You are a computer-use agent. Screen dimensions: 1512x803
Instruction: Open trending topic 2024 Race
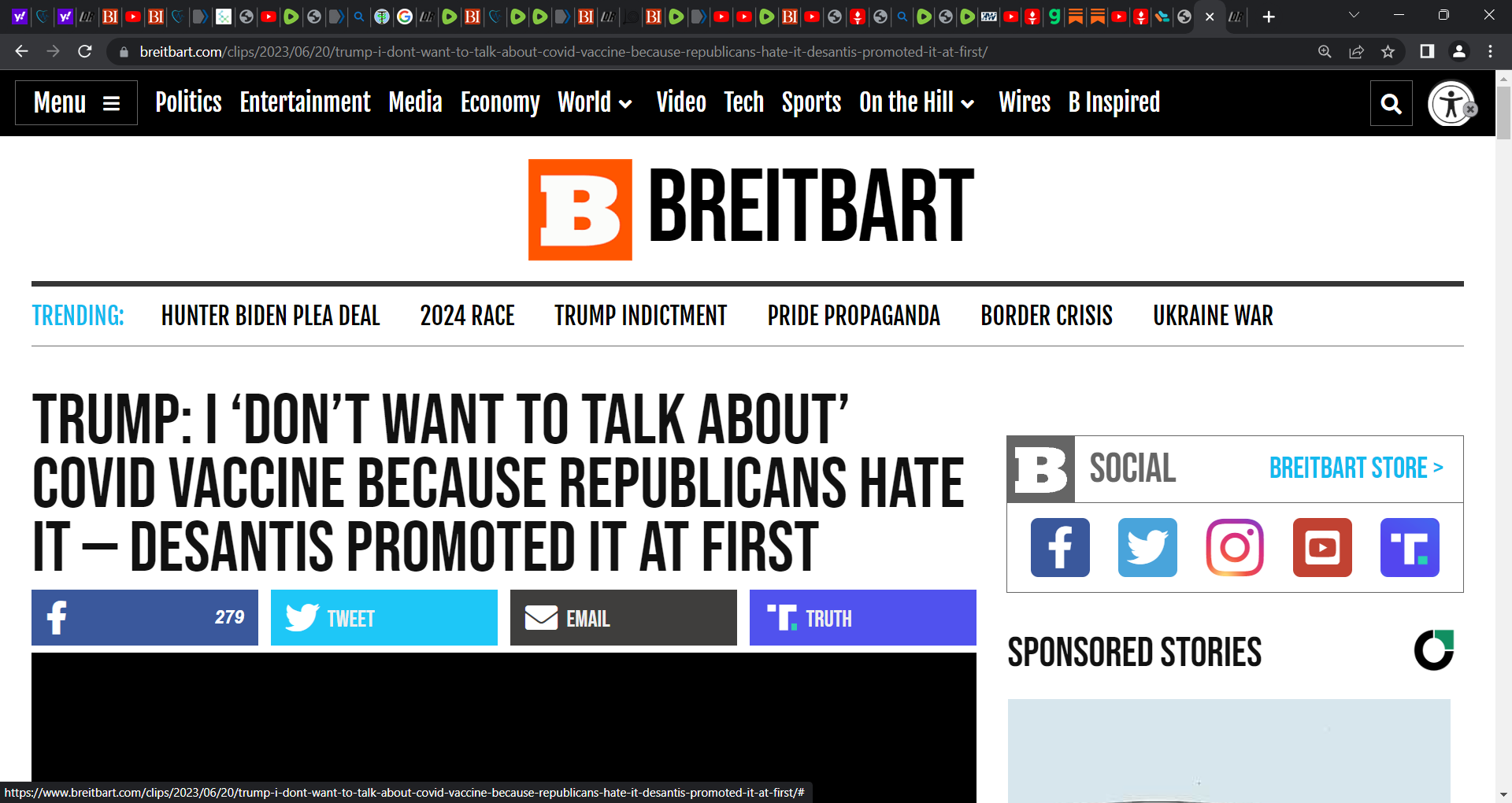[467, 316]
